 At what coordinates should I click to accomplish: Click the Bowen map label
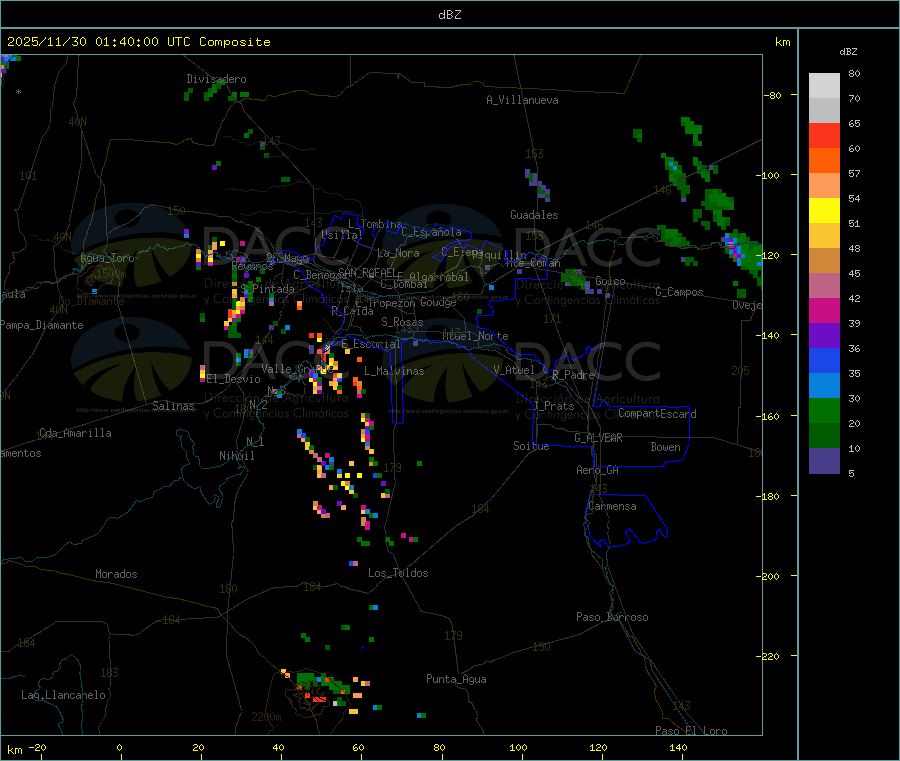[666, 447]
